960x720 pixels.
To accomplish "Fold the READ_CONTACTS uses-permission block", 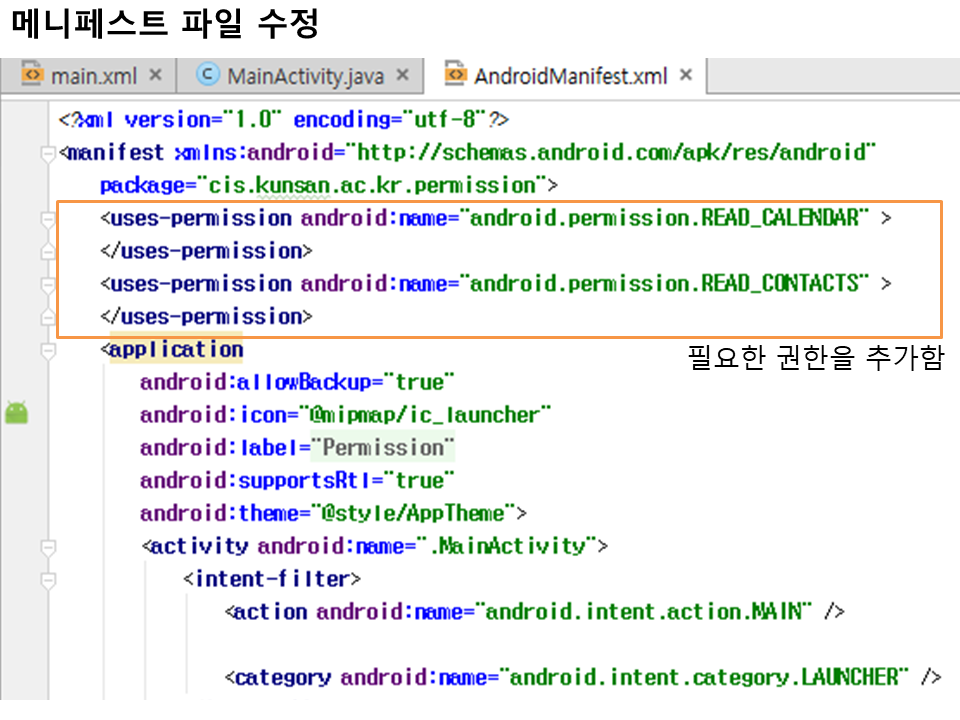I will click(x=47, y=285).
